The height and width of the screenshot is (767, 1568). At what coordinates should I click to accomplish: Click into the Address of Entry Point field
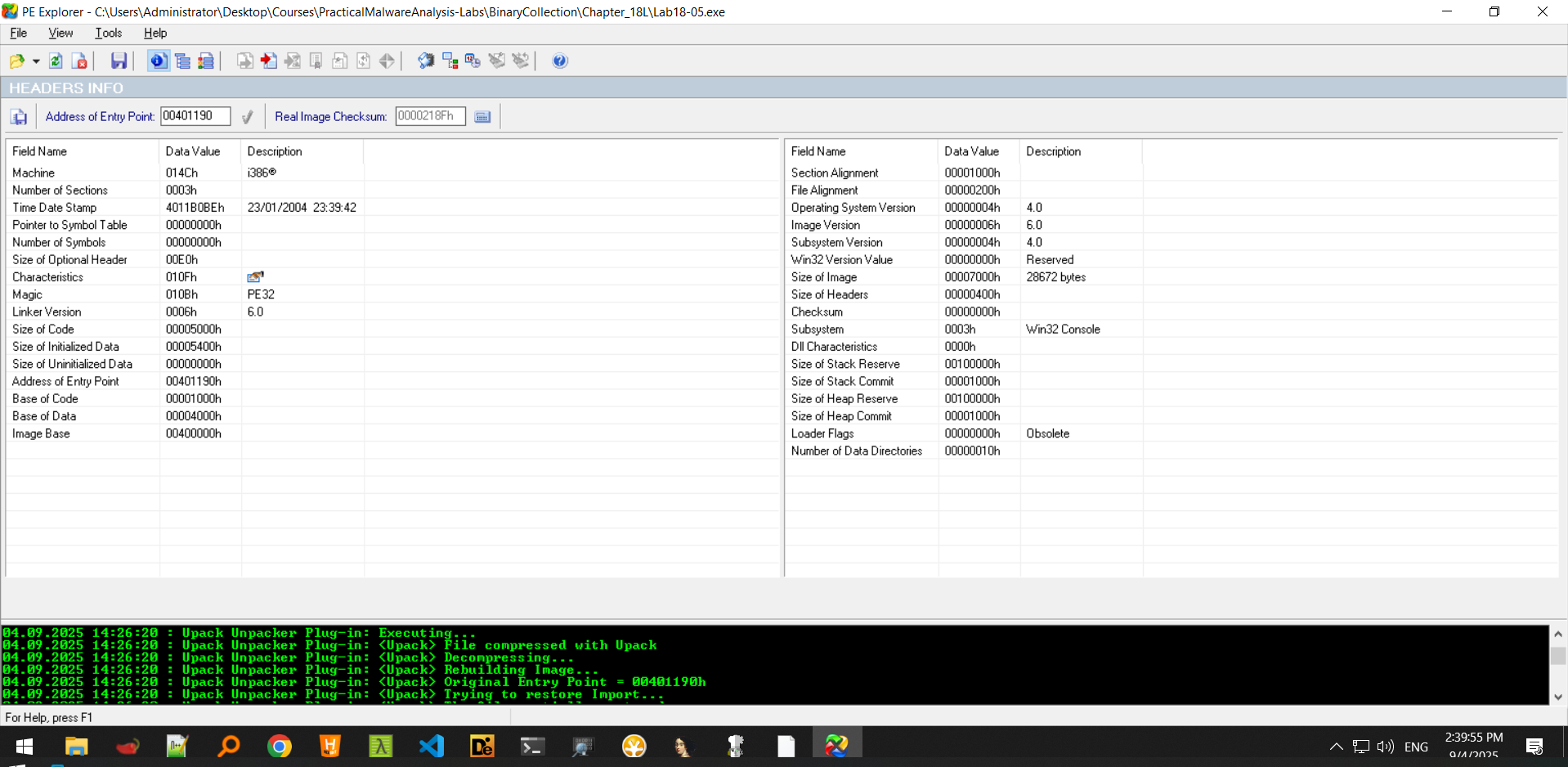click(195, 116)
